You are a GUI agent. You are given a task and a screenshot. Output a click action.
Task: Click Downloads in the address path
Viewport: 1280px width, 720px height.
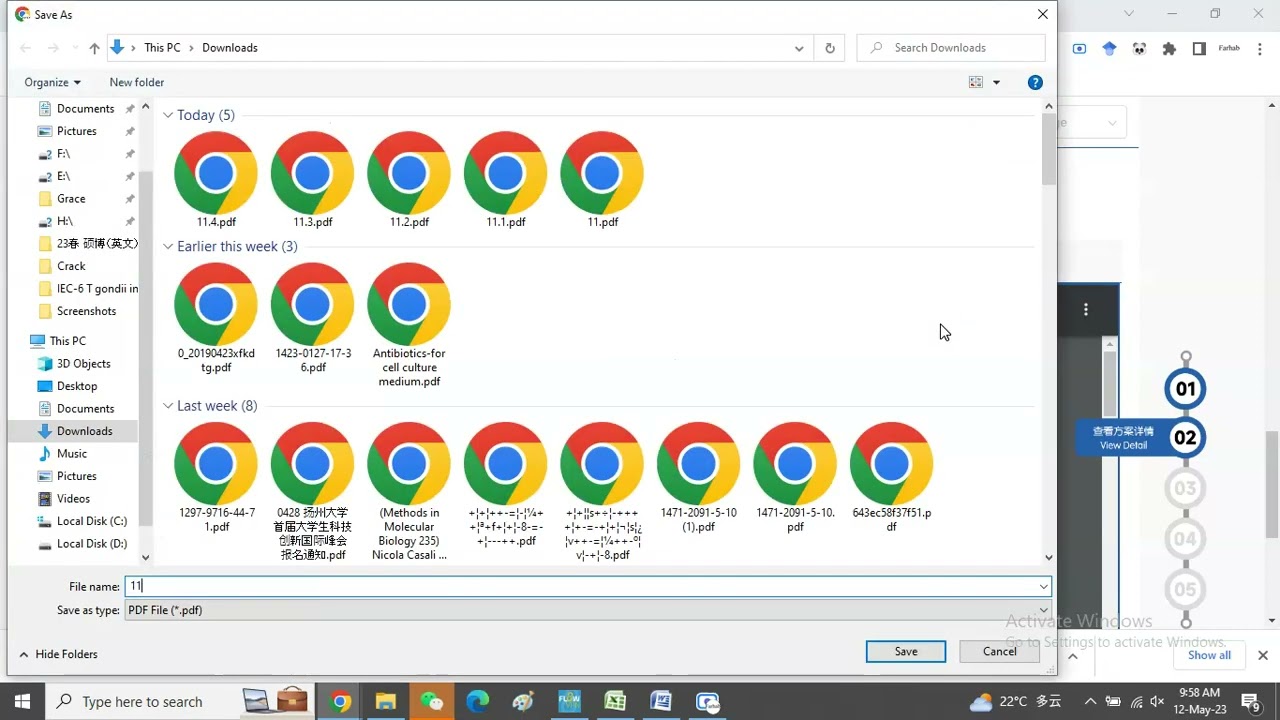[x=230, y=48]
